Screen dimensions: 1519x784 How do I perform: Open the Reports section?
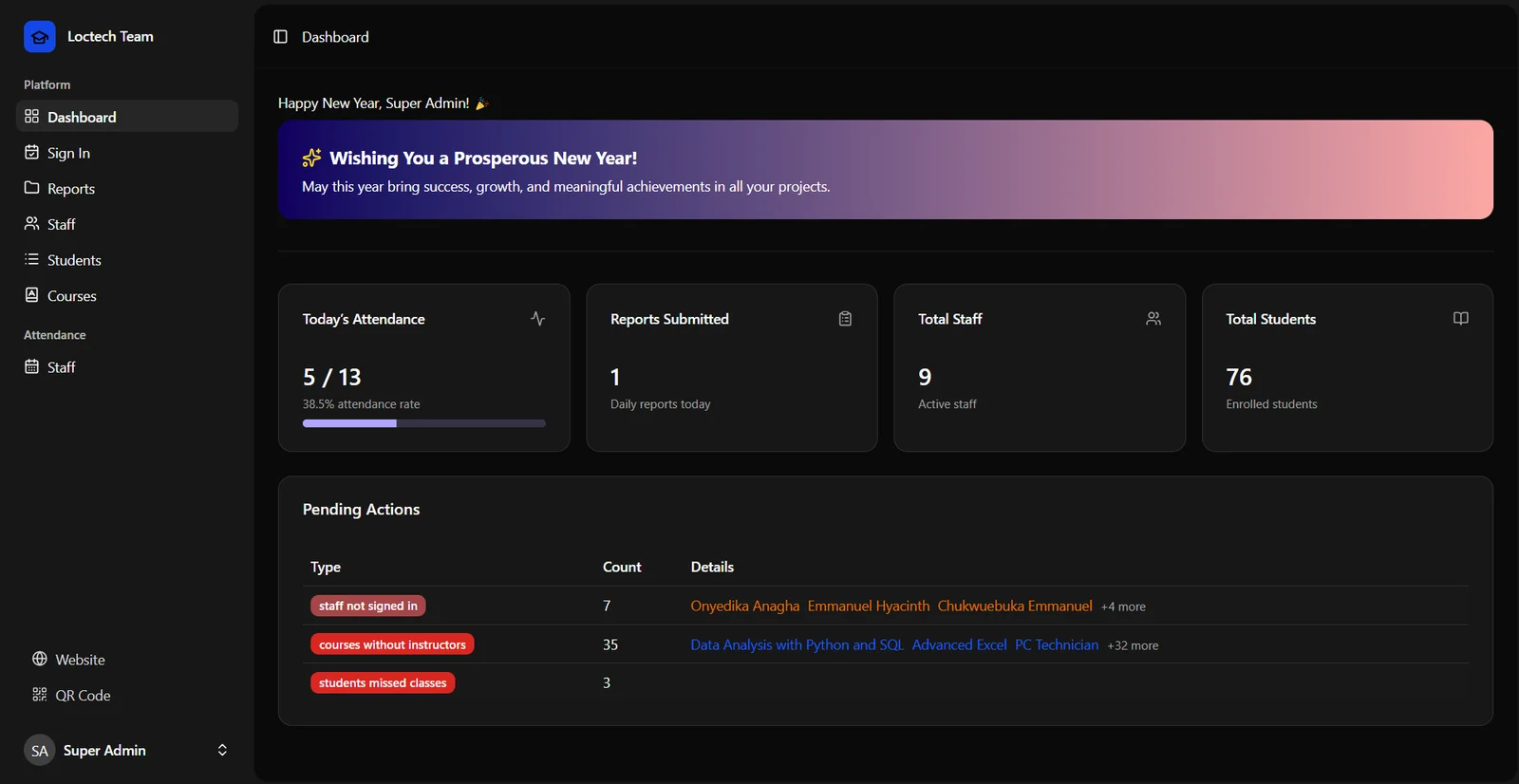[127, 188]
